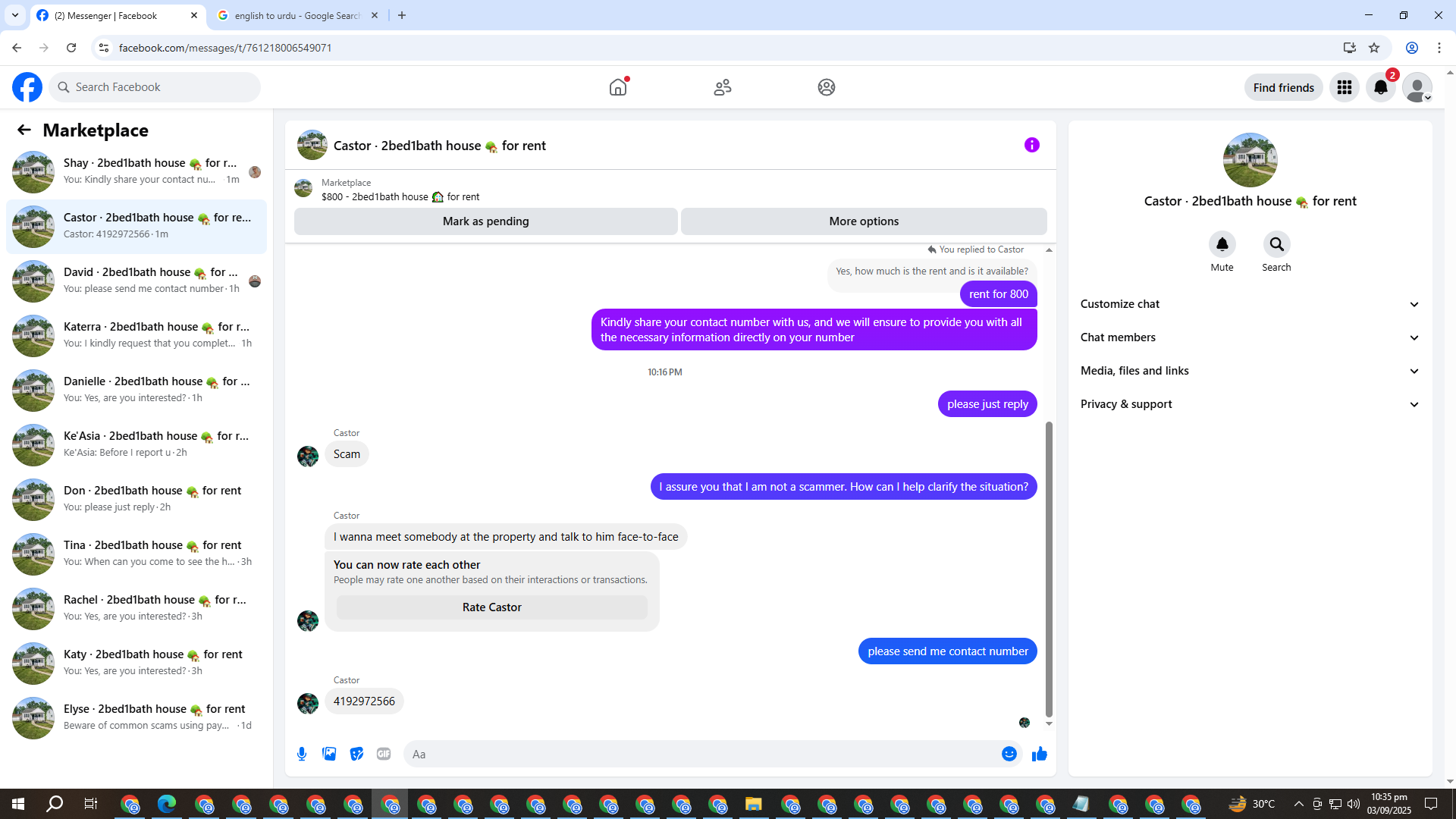The height and width of the screenshot is (819, 1456).
Task: Click the back arrow beside Marketplace
Action: [x=24, y=130]
